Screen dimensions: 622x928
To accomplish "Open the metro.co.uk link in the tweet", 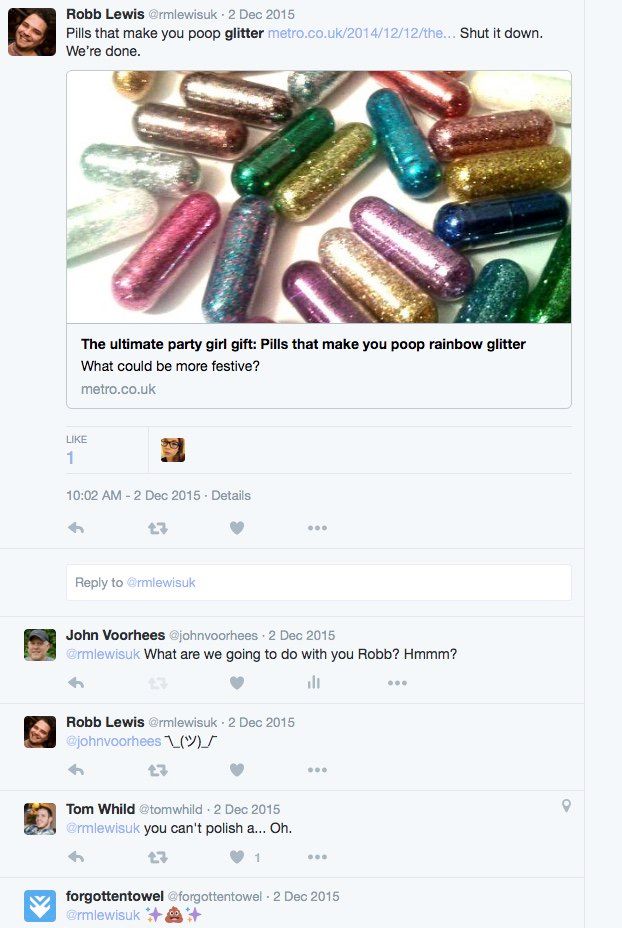I will pyautogui.click(x=362, y=33).
